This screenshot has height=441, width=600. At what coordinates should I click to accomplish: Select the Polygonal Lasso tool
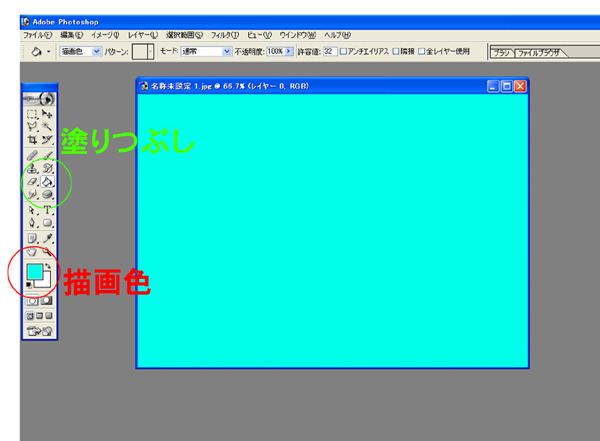tap(32, 127)
